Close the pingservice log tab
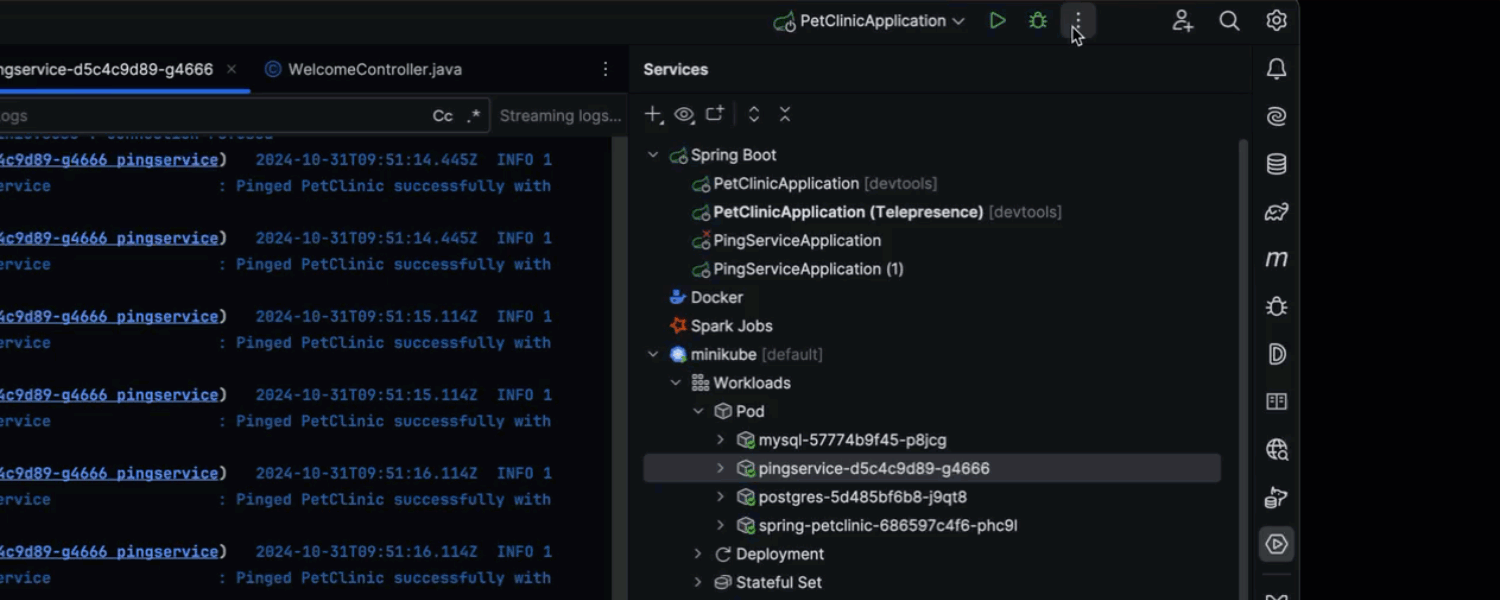1500x600 pixels. tap(231, 69)
